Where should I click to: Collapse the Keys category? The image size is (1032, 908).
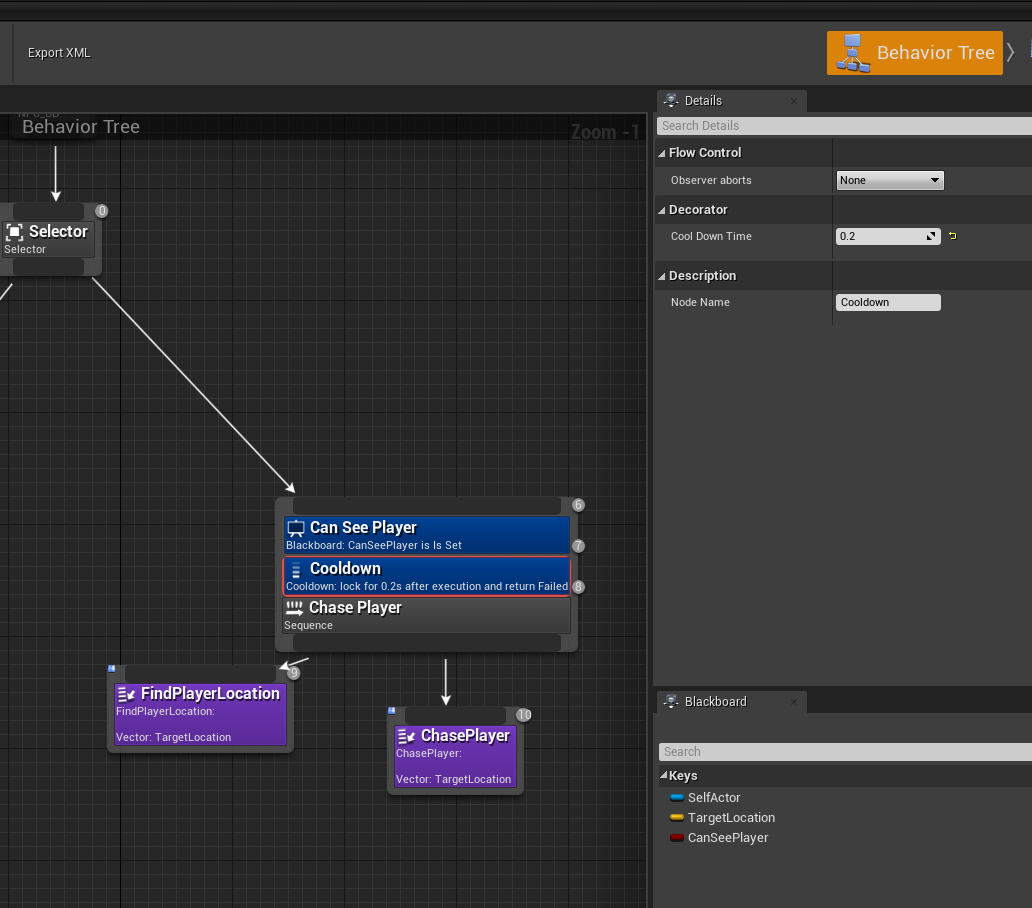point(663,775)
